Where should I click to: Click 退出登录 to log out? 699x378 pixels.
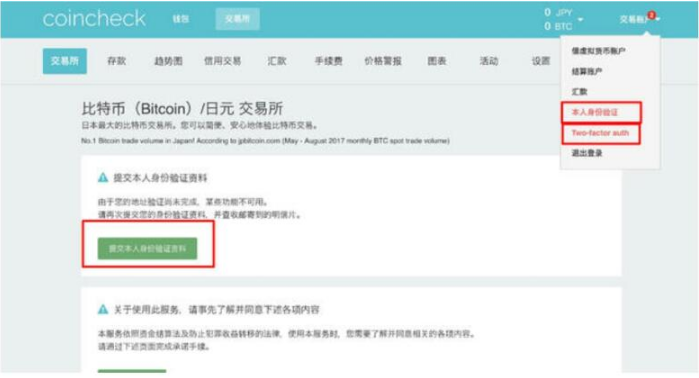click(587, 153)
